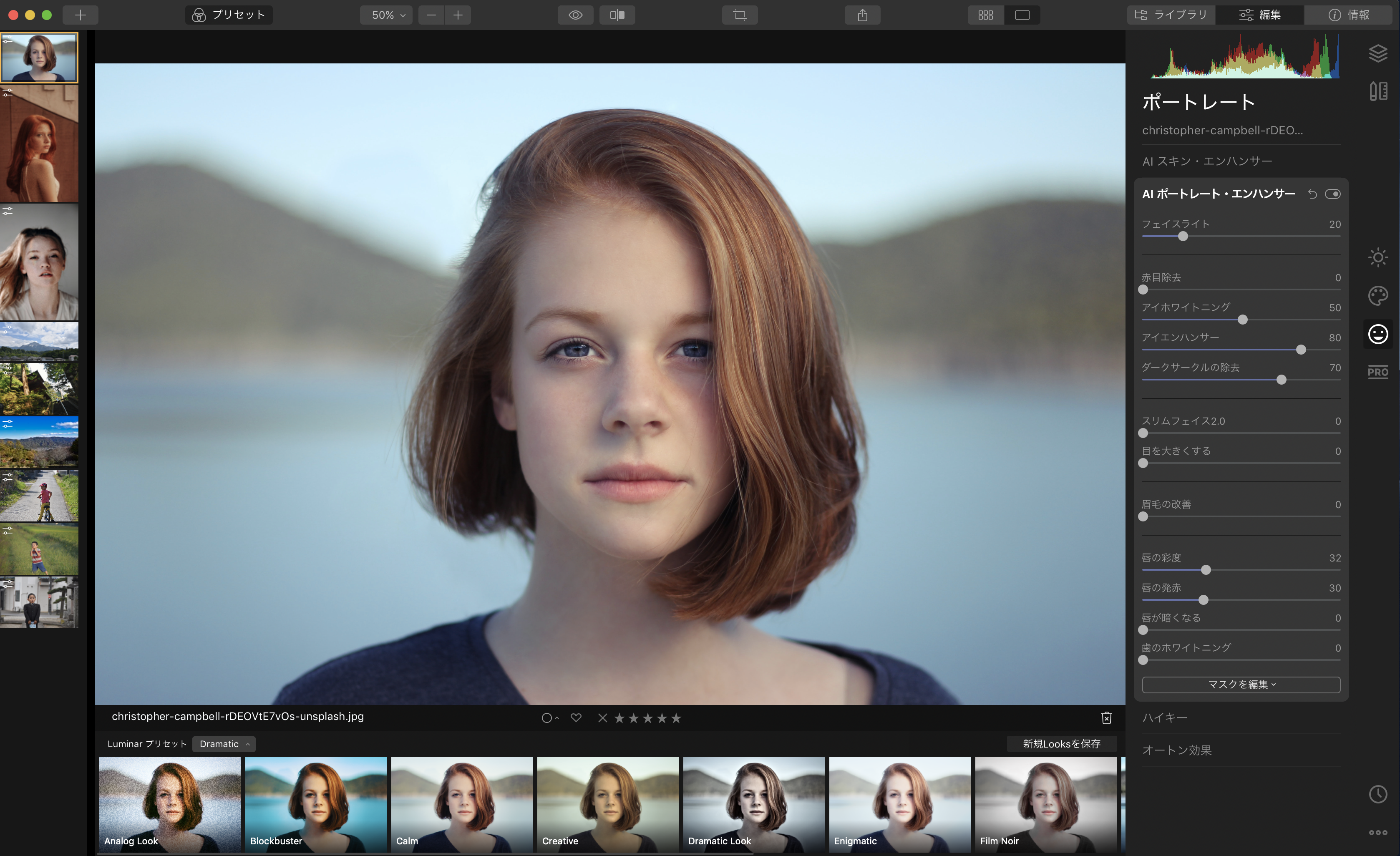Select the Essentials sun icon
1400x856 pixels.
[1378, 257]
